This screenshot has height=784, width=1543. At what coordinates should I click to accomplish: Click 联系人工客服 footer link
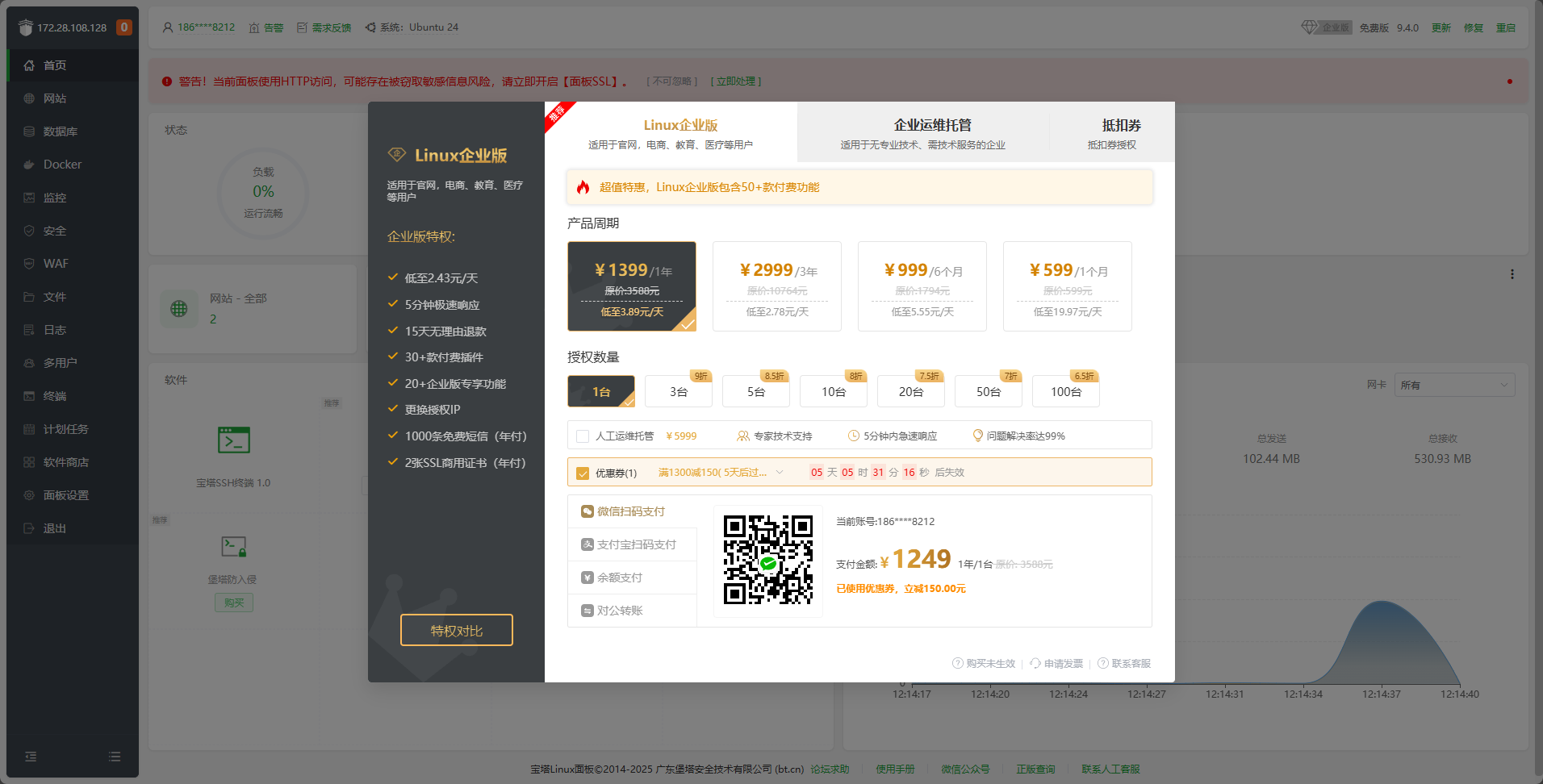pos(1111,769)
